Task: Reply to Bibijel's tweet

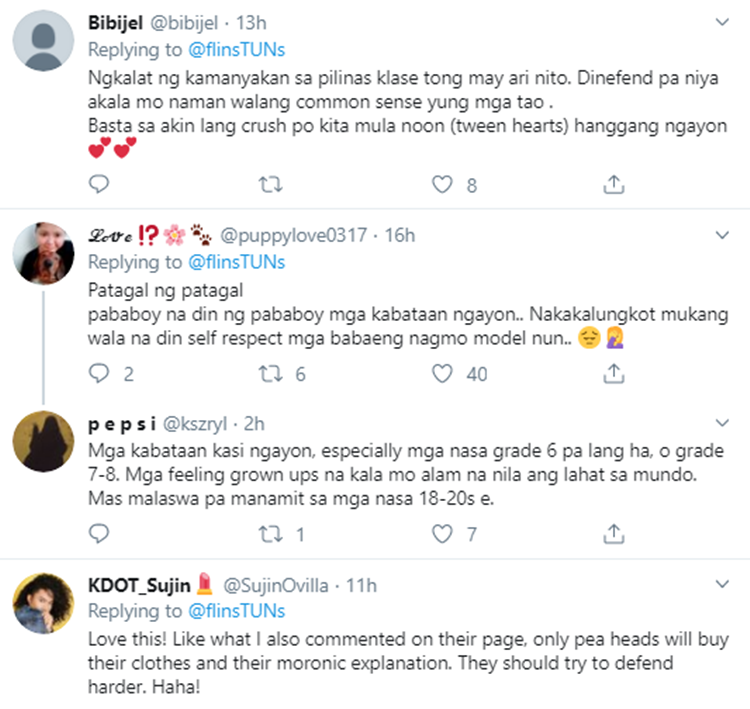Action: pos(98,184)
